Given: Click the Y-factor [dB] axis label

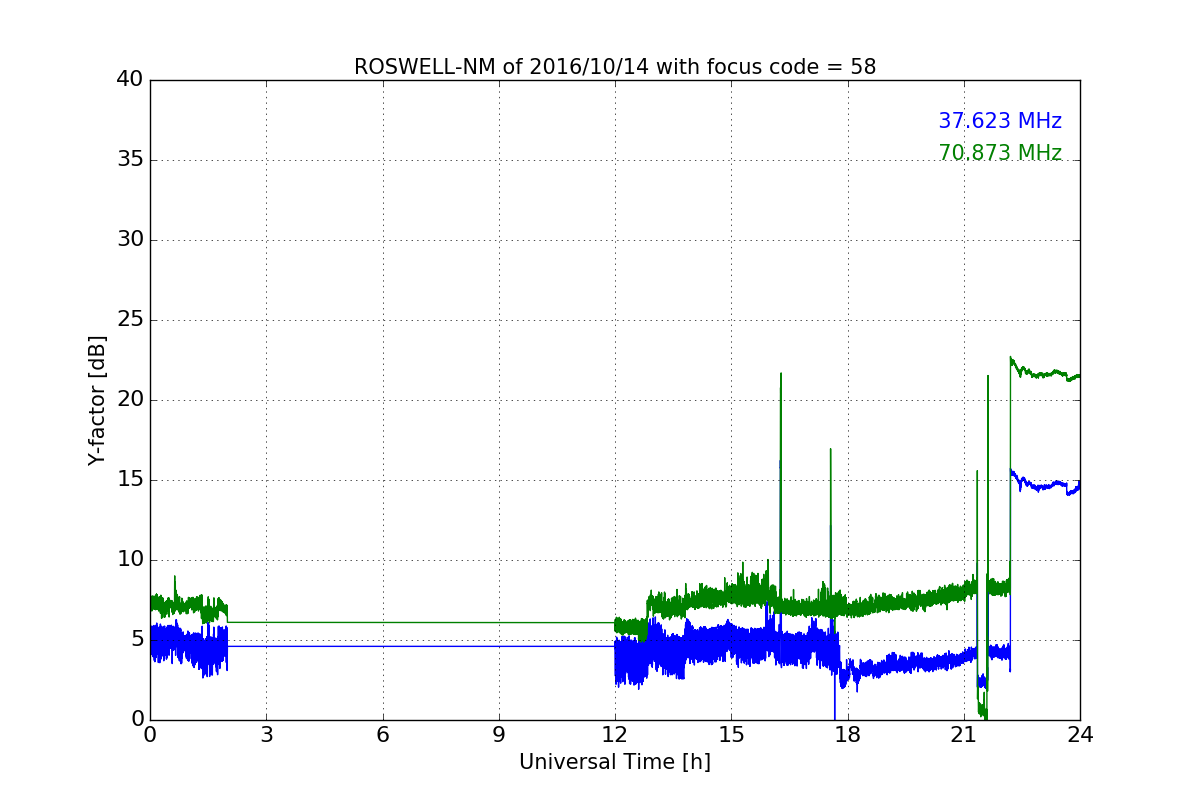Looking at the screenshot, I should click(x=97, y=400).
